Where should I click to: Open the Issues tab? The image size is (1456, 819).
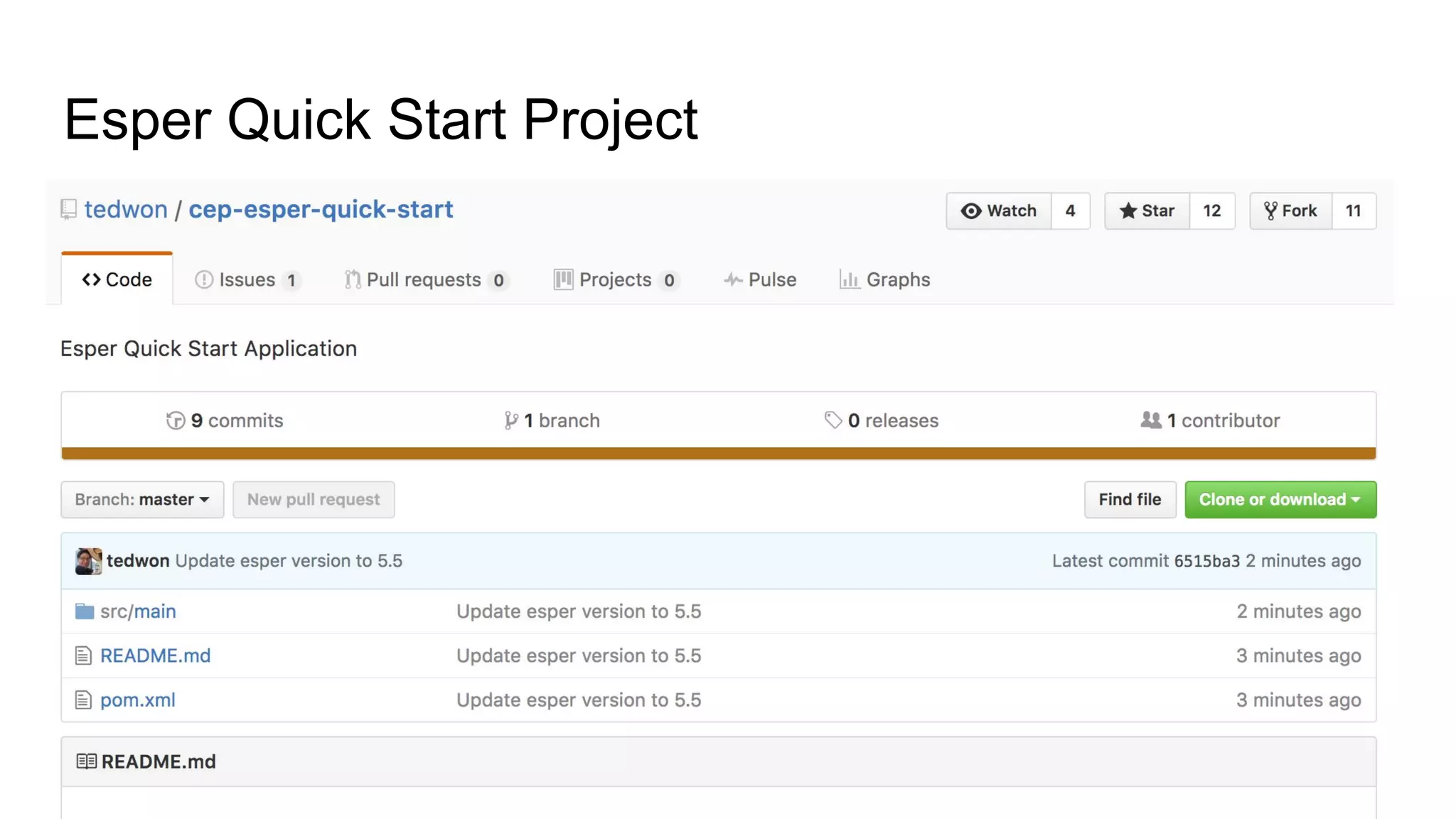[x=247, y=280]
